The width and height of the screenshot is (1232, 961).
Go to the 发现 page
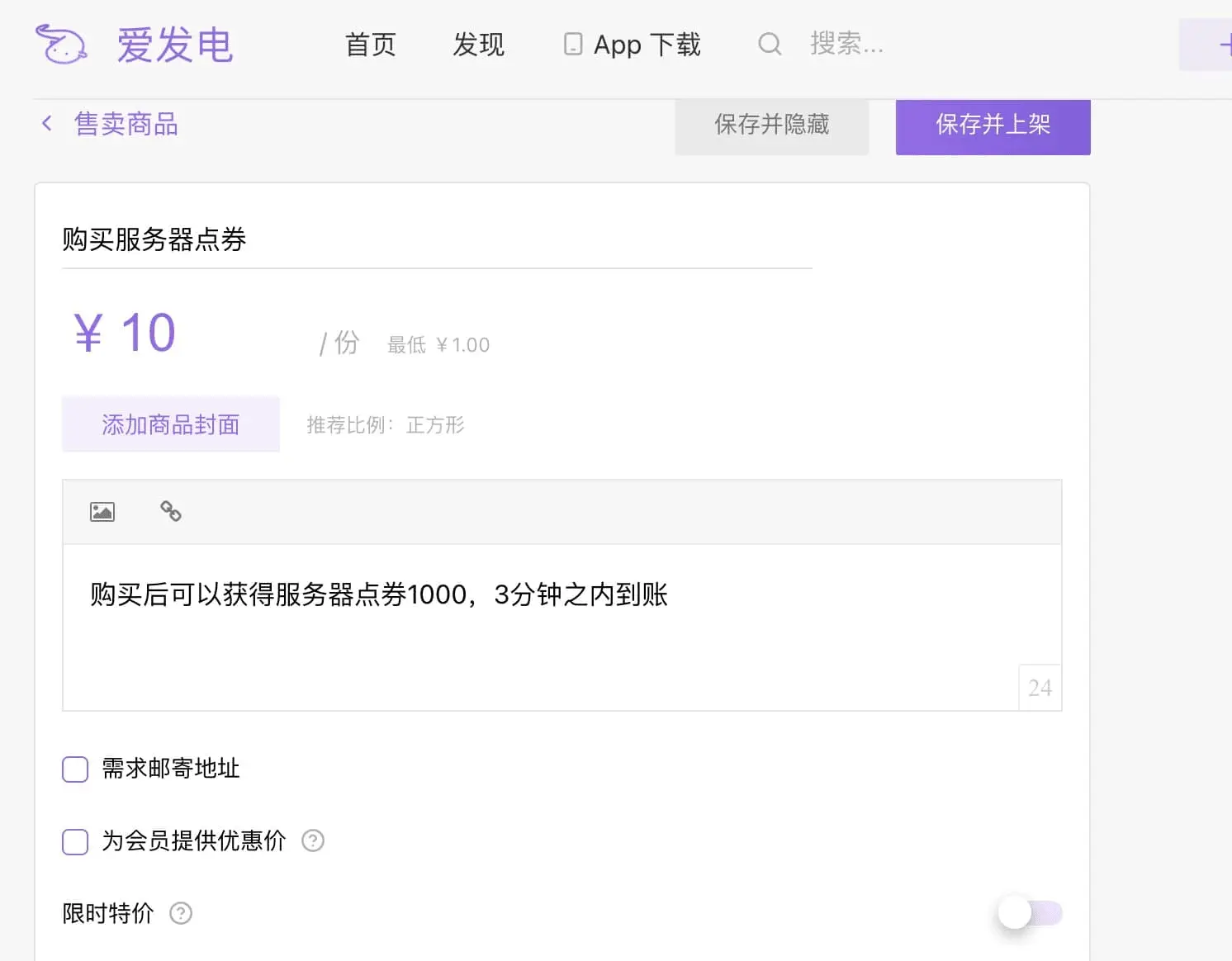click(478, 45)
